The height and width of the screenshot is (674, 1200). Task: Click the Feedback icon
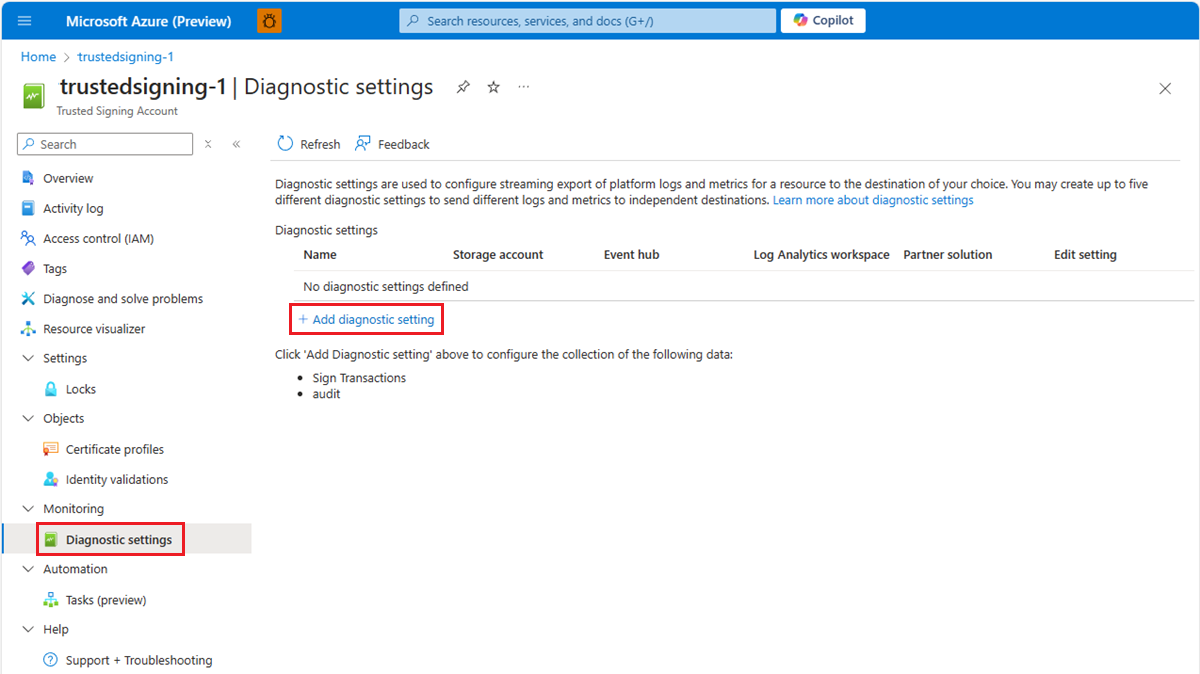pos(363,144)
